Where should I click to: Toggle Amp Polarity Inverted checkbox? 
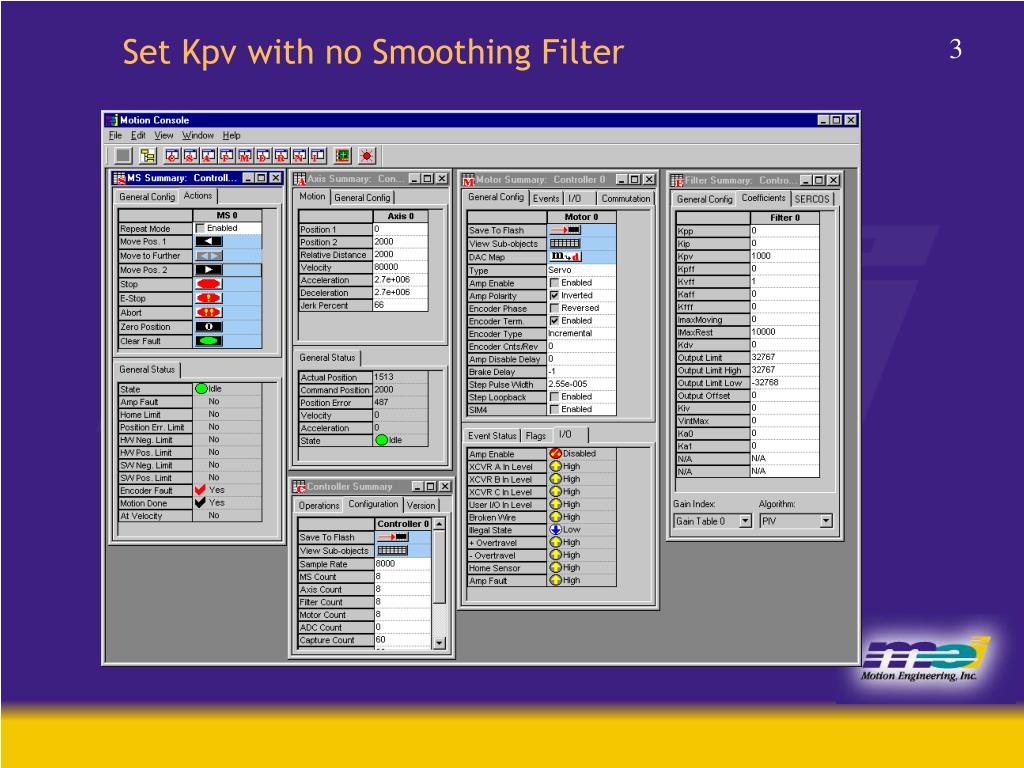[x=554, y=295]
